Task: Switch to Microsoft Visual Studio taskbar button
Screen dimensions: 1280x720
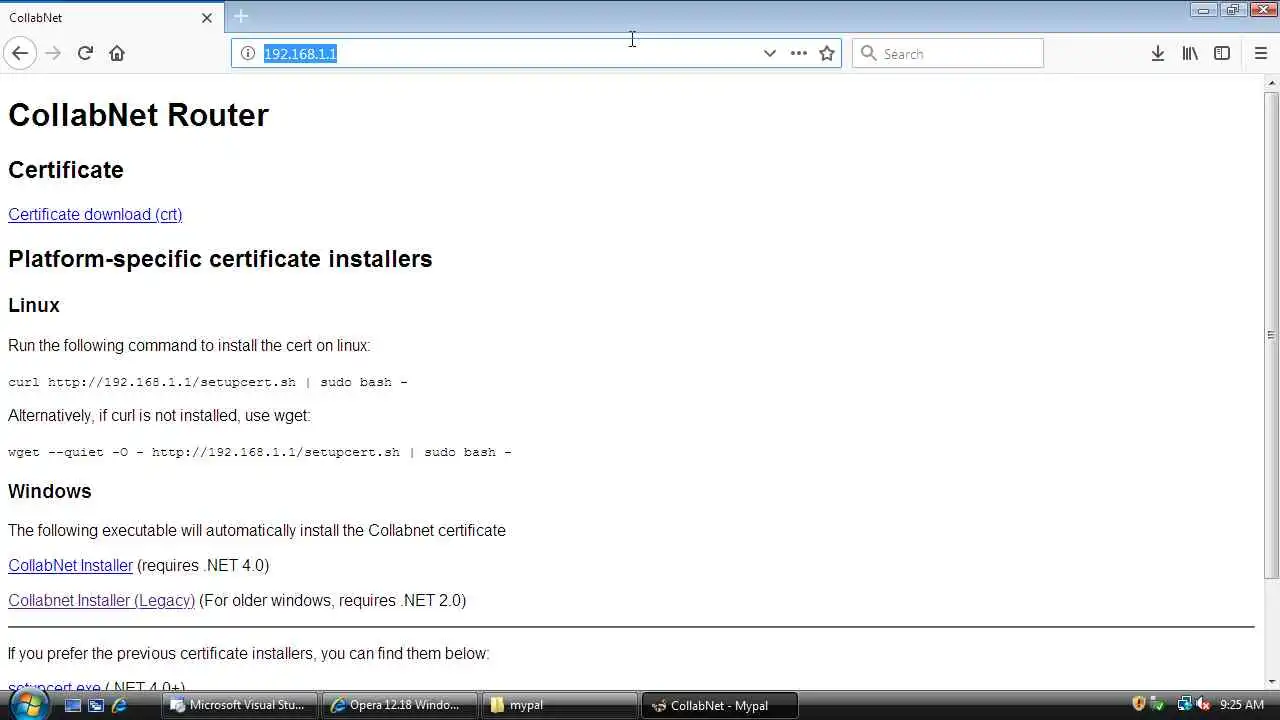Action: 240,705
